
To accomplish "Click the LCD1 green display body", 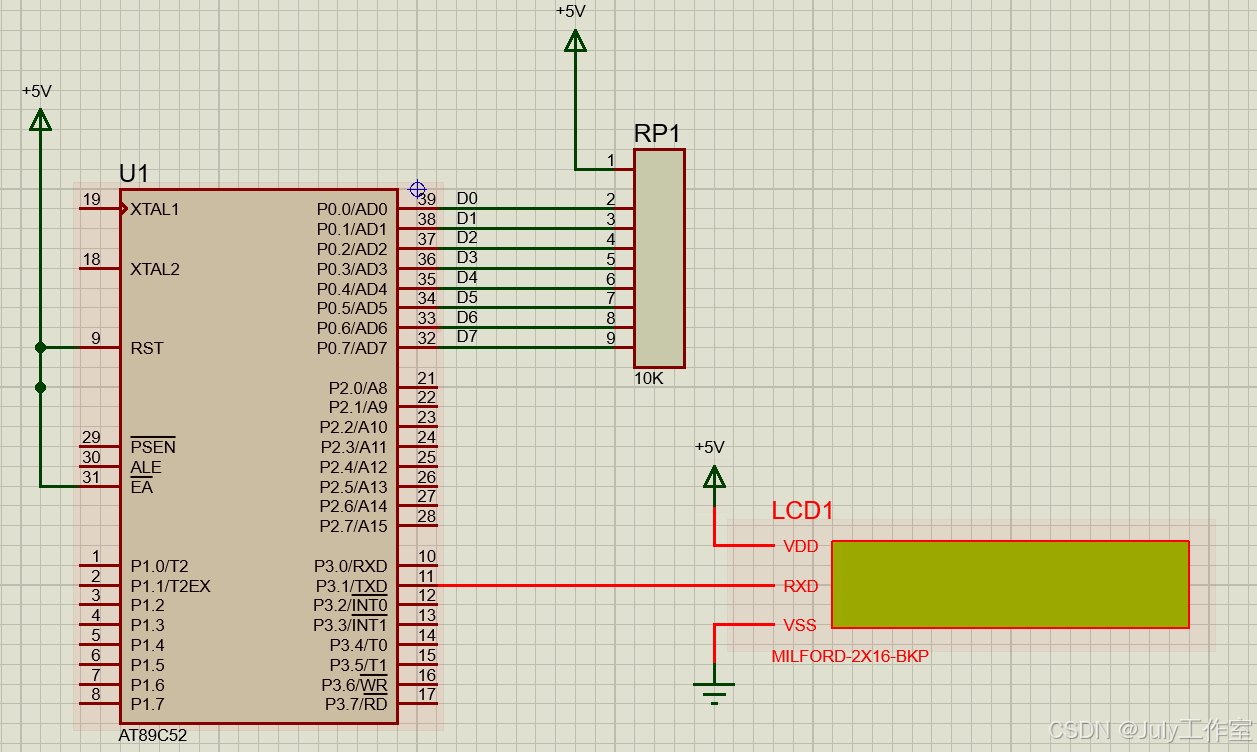I will pyautogui.click(x=1010, y=584).
